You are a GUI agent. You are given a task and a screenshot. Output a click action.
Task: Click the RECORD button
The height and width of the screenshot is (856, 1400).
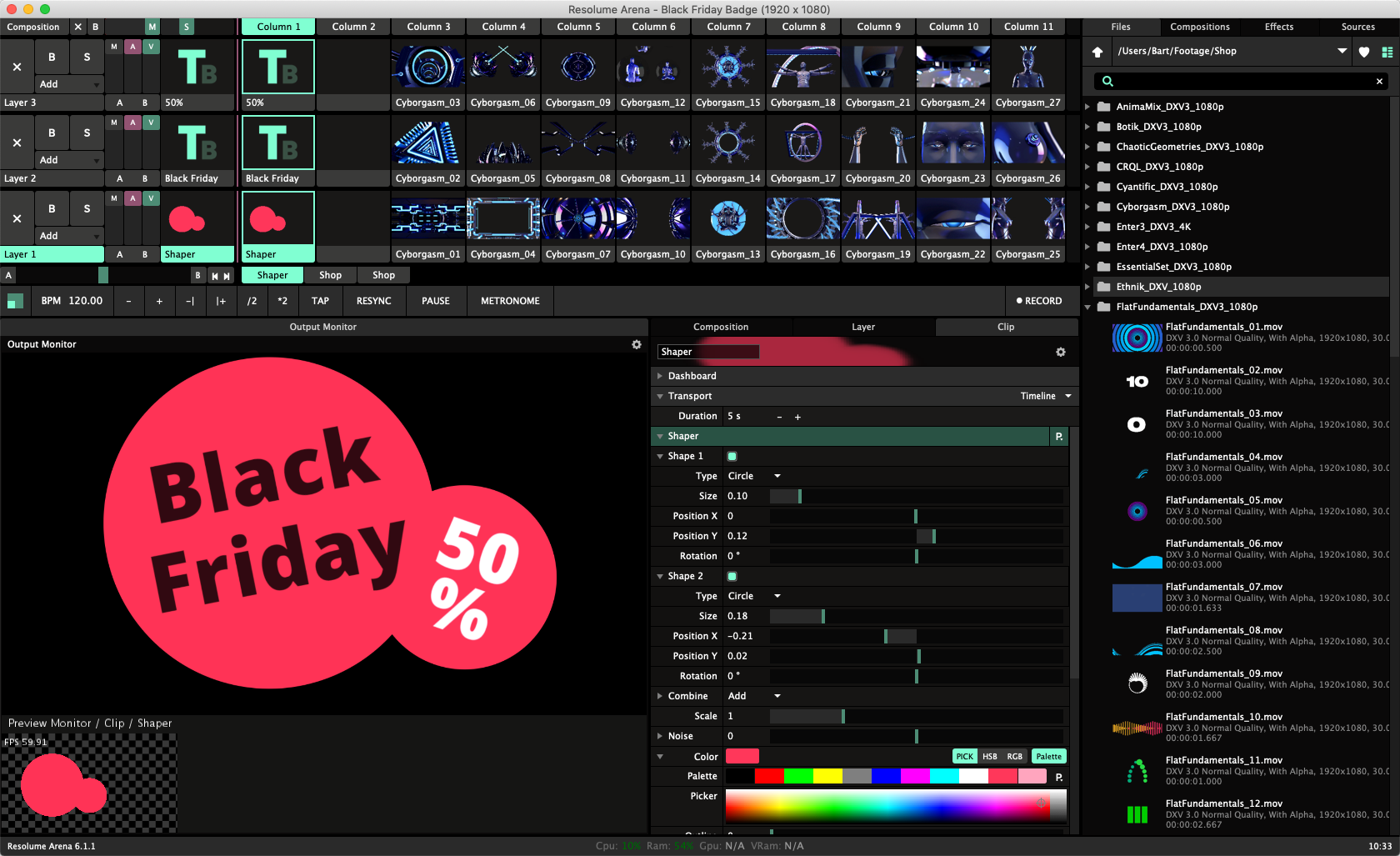coord(1038,301)
